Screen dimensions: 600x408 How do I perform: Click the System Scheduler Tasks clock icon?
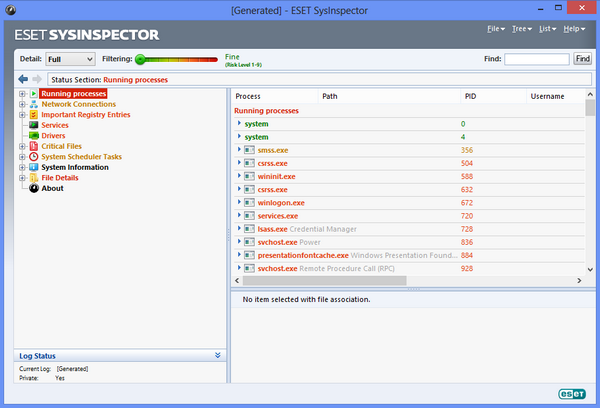(34, 157)
